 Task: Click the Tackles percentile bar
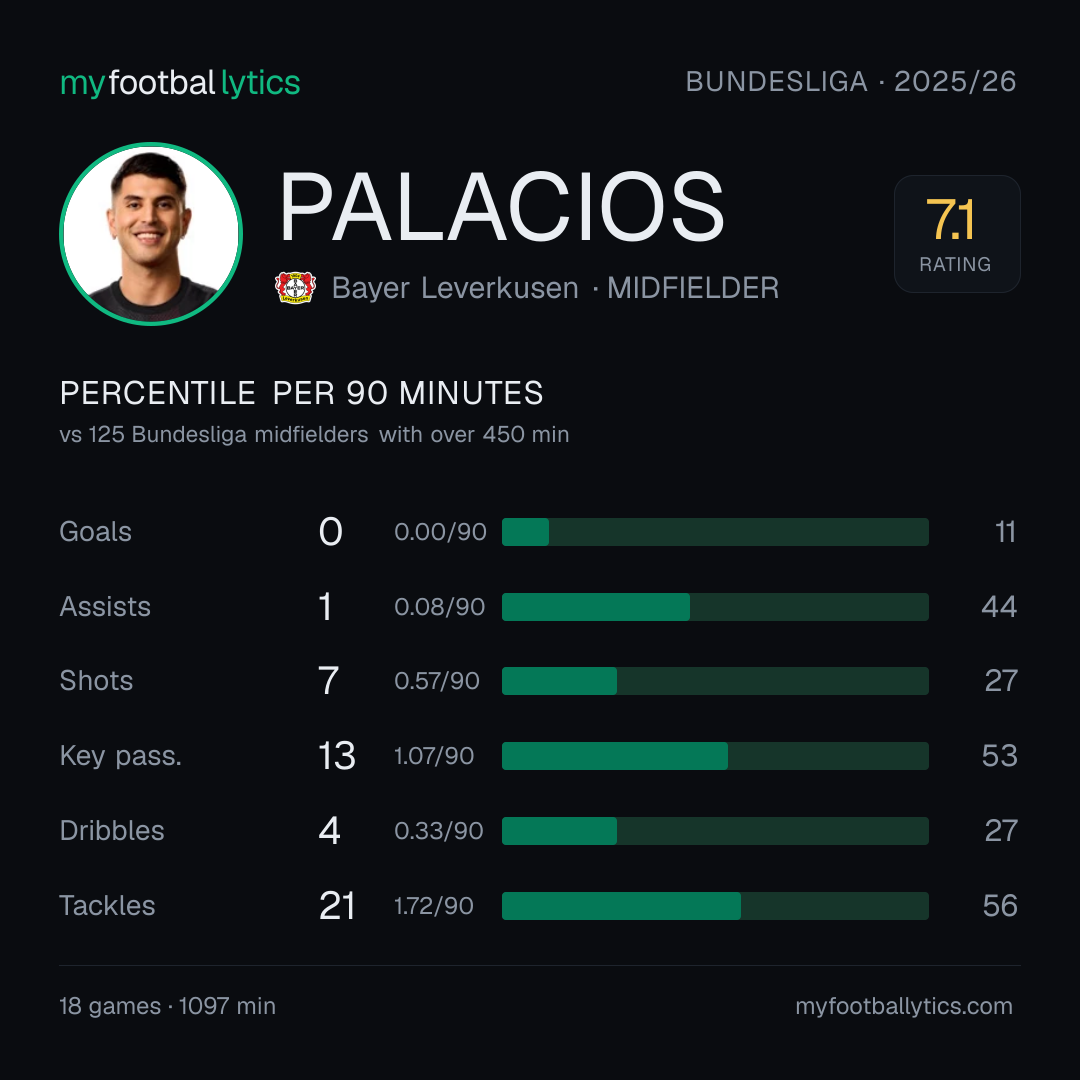[715, 906]
